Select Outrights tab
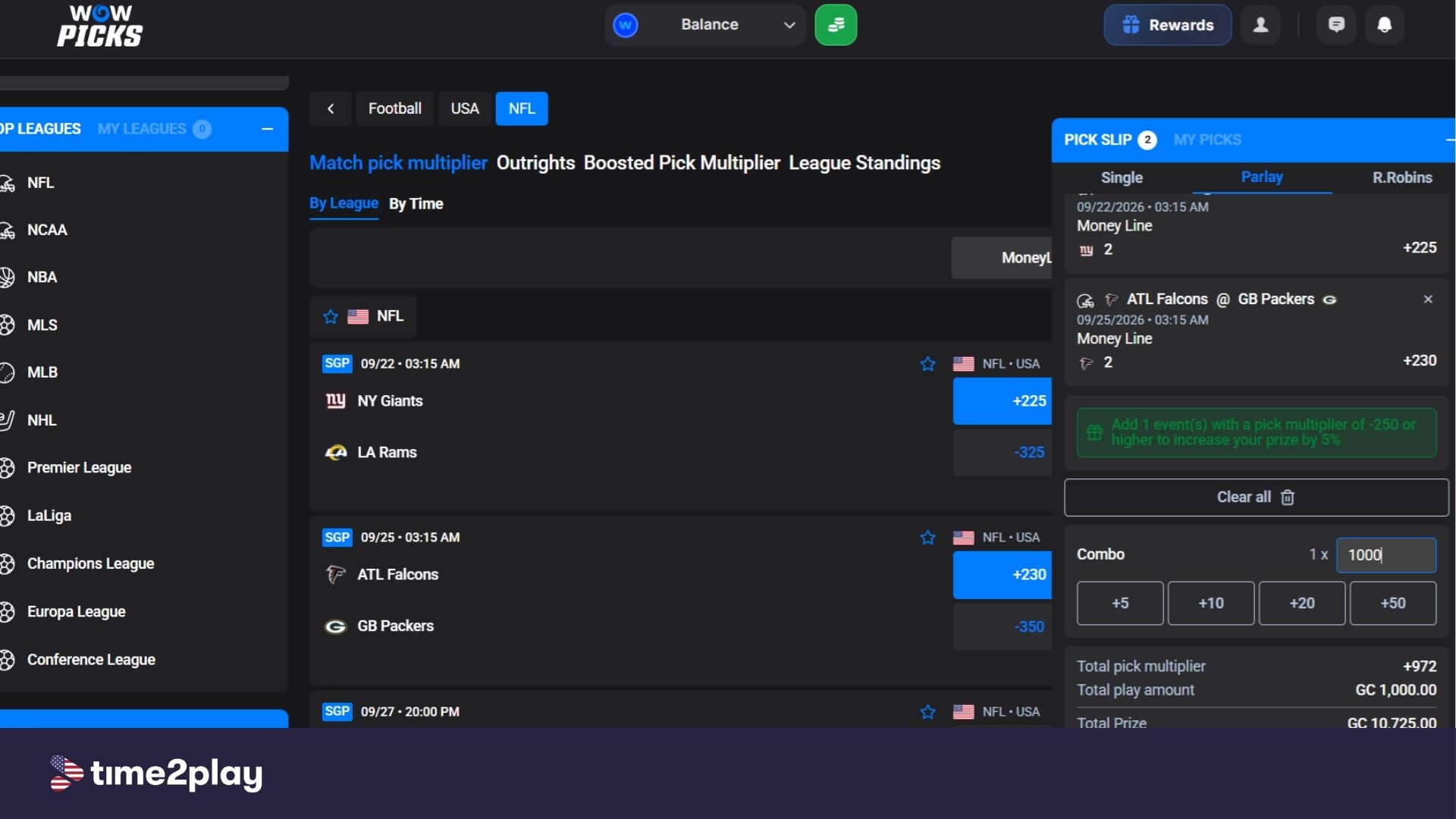Screen dimensions: 1456x819 (x=535, y=163)
